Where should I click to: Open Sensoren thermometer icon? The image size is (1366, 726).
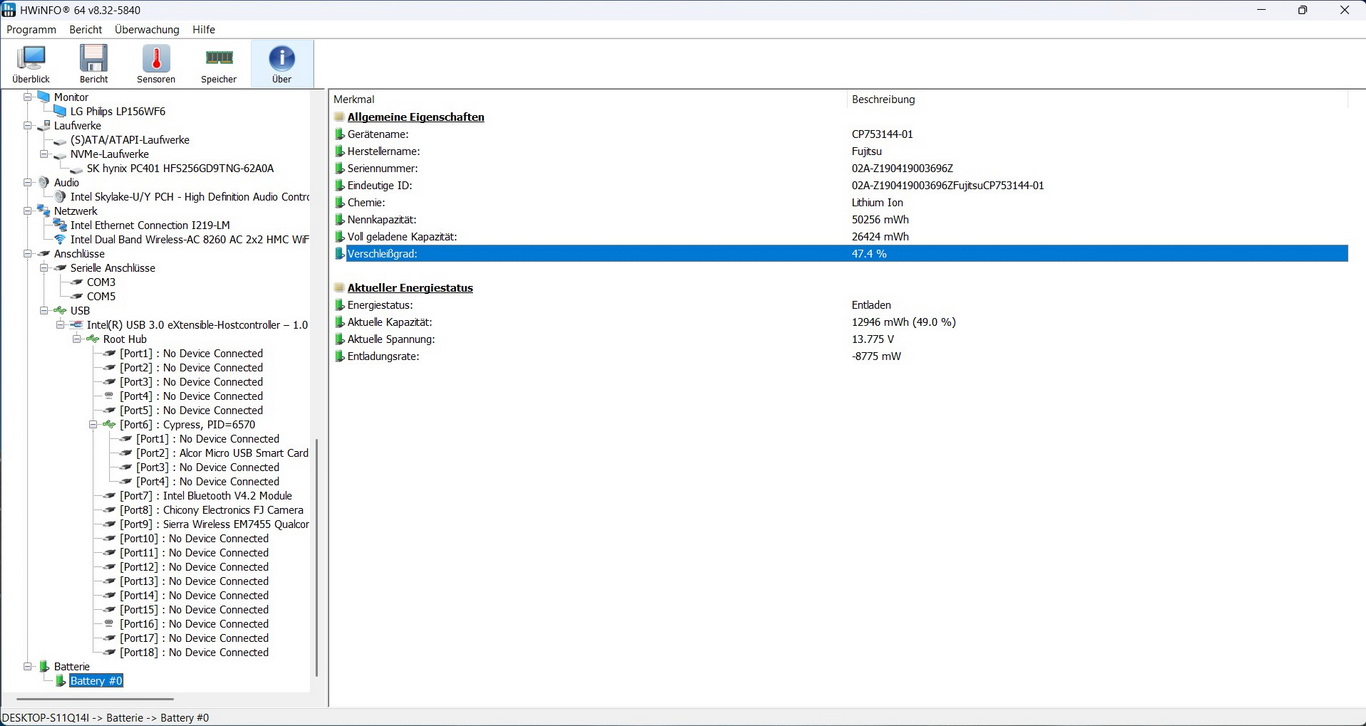tap(156, 64)
